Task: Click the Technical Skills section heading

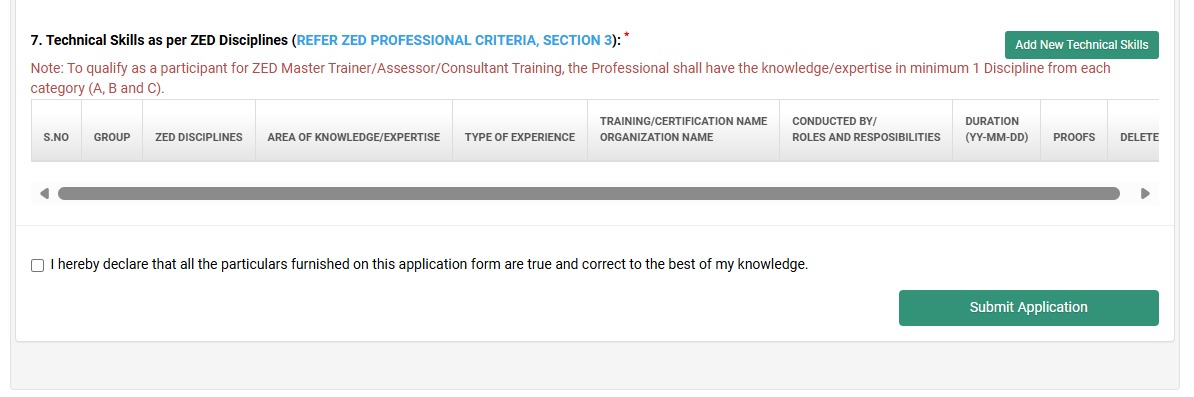Action: 161,40
